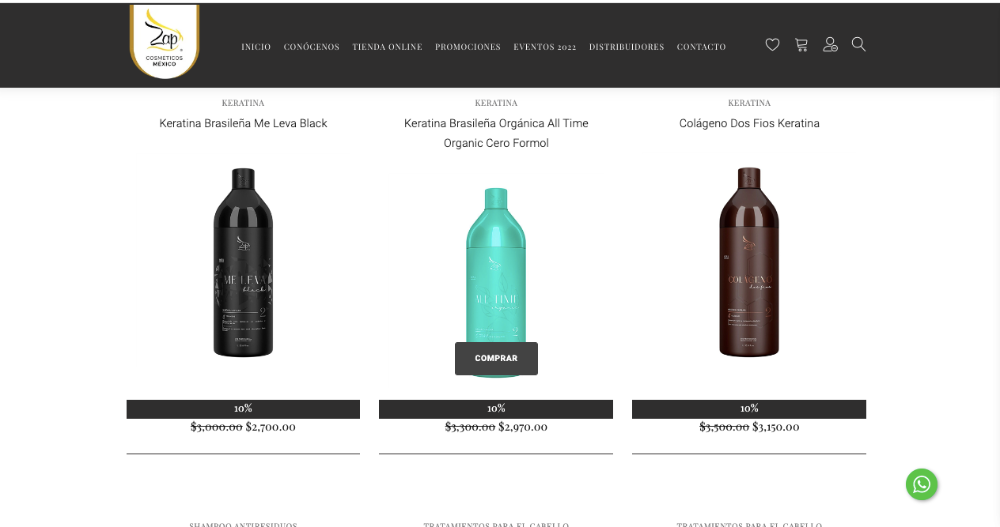Image resolution: width=1000 pixels, height=527 pixels.
Task: Open WhatsApp chat floating button
Action: click(x=922, y=485)
